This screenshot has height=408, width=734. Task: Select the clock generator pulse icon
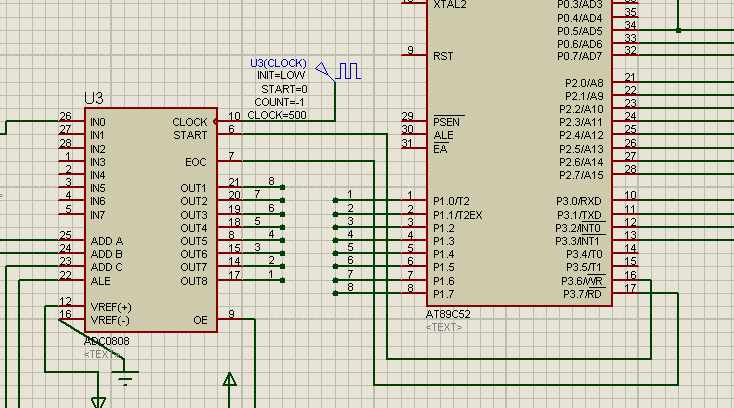tap(348, 71)
